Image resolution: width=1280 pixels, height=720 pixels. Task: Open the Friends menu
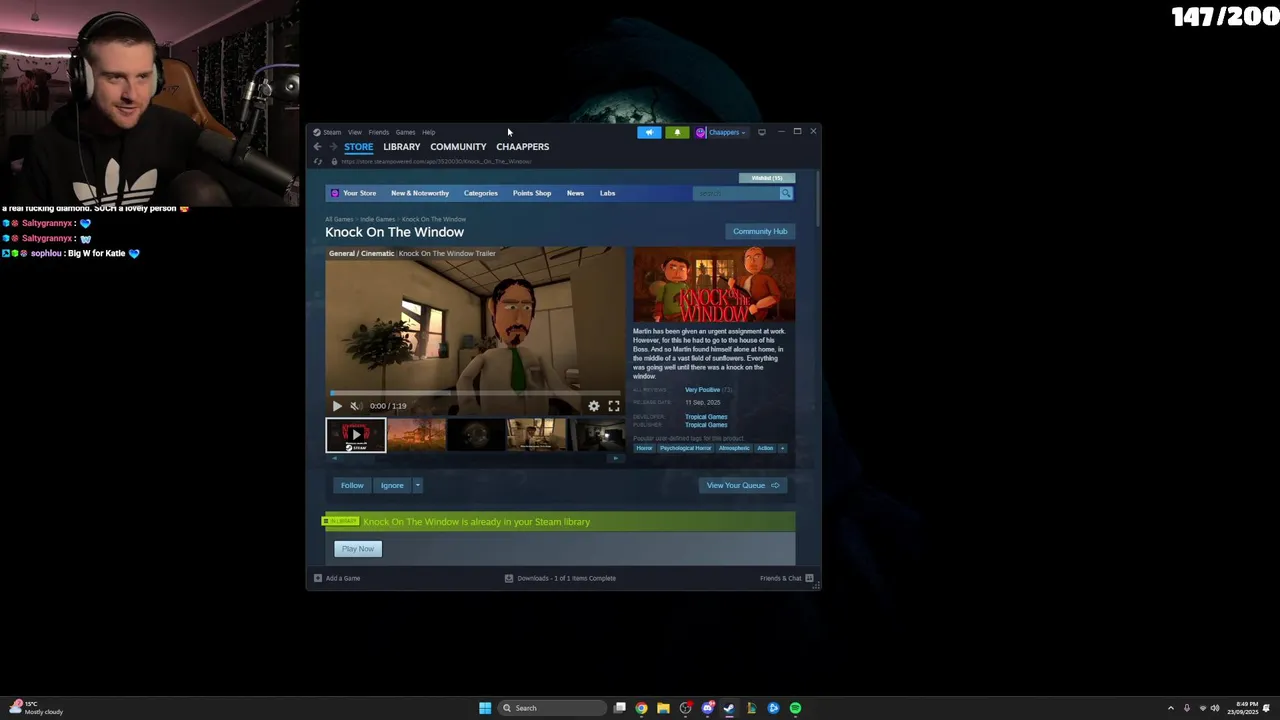(x=379, y=132)
